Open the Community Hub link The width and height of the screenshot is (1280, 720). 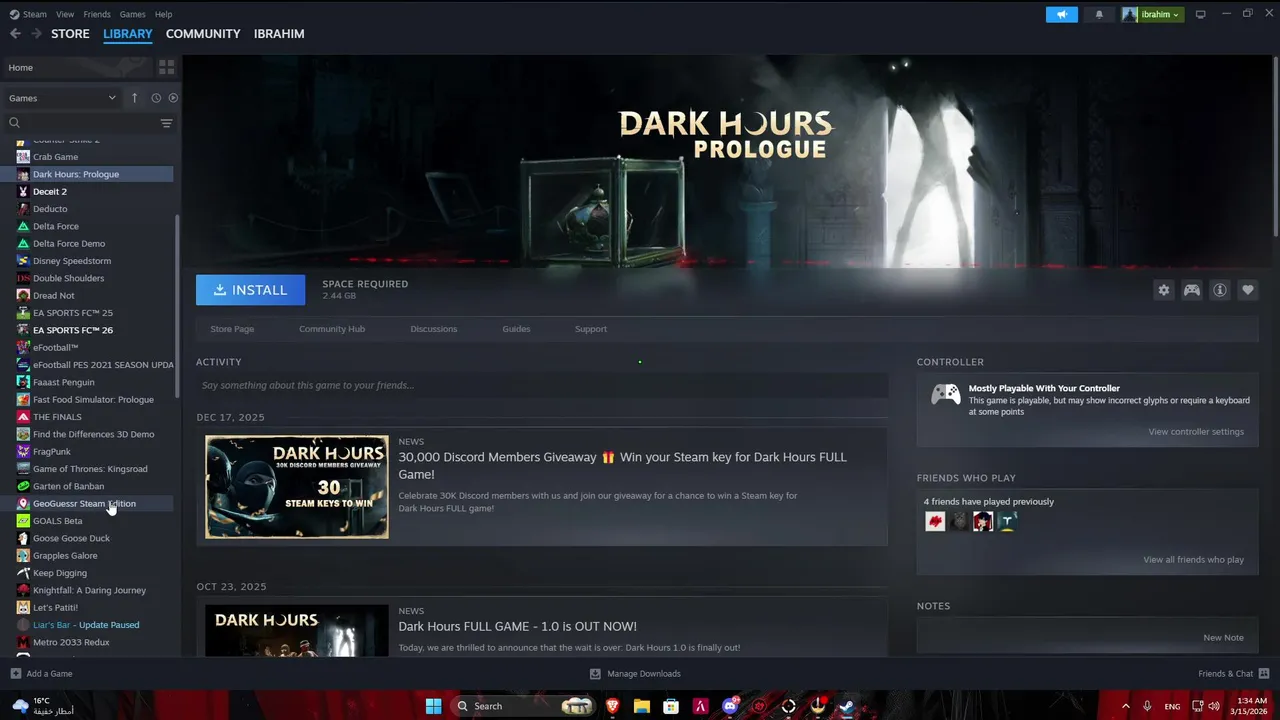click(332, 329)
